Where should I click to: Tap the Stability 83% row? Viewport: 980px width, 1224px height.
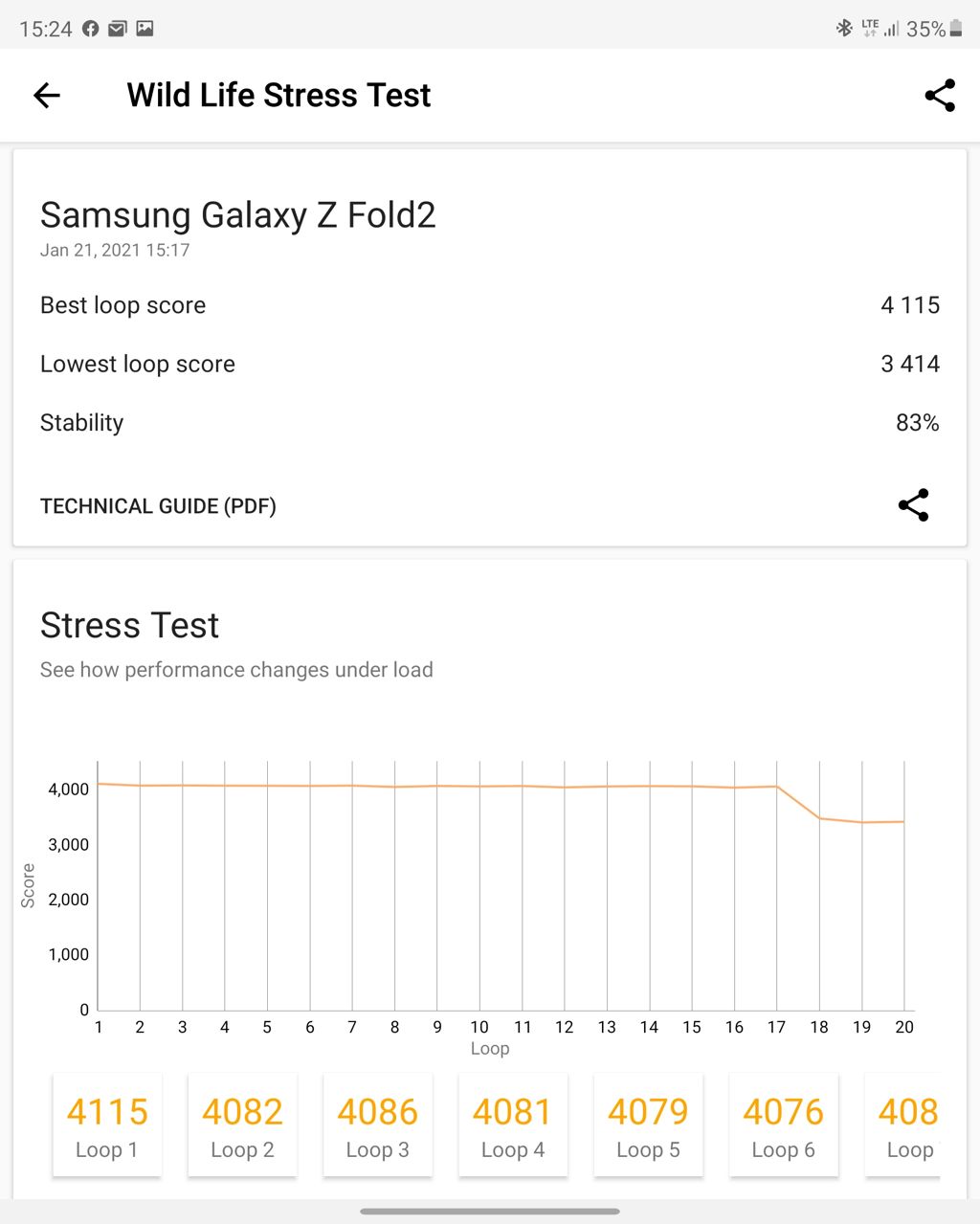coord(489,423)
